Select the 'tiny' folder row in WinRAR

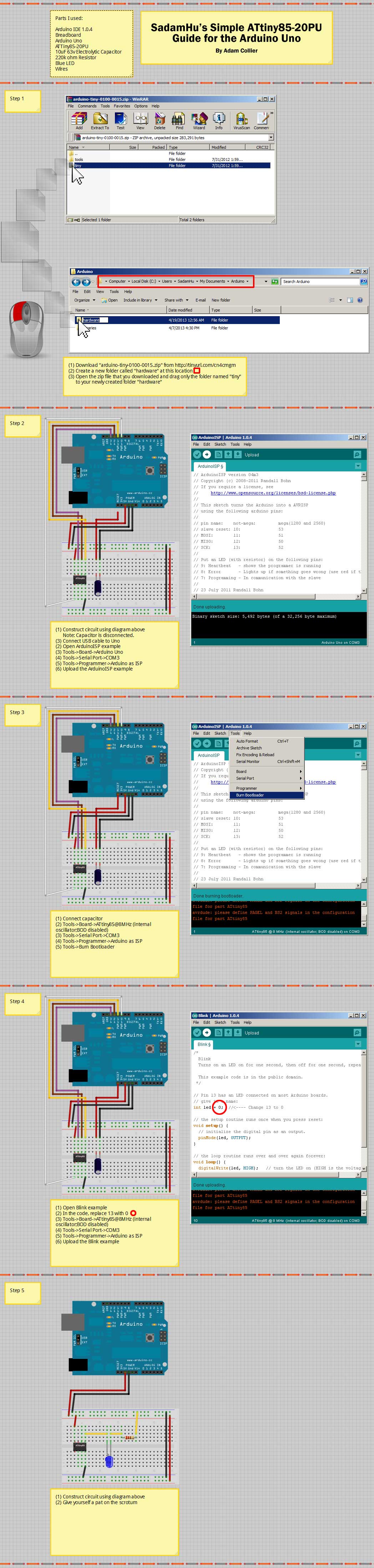click(x=170, y=166)
